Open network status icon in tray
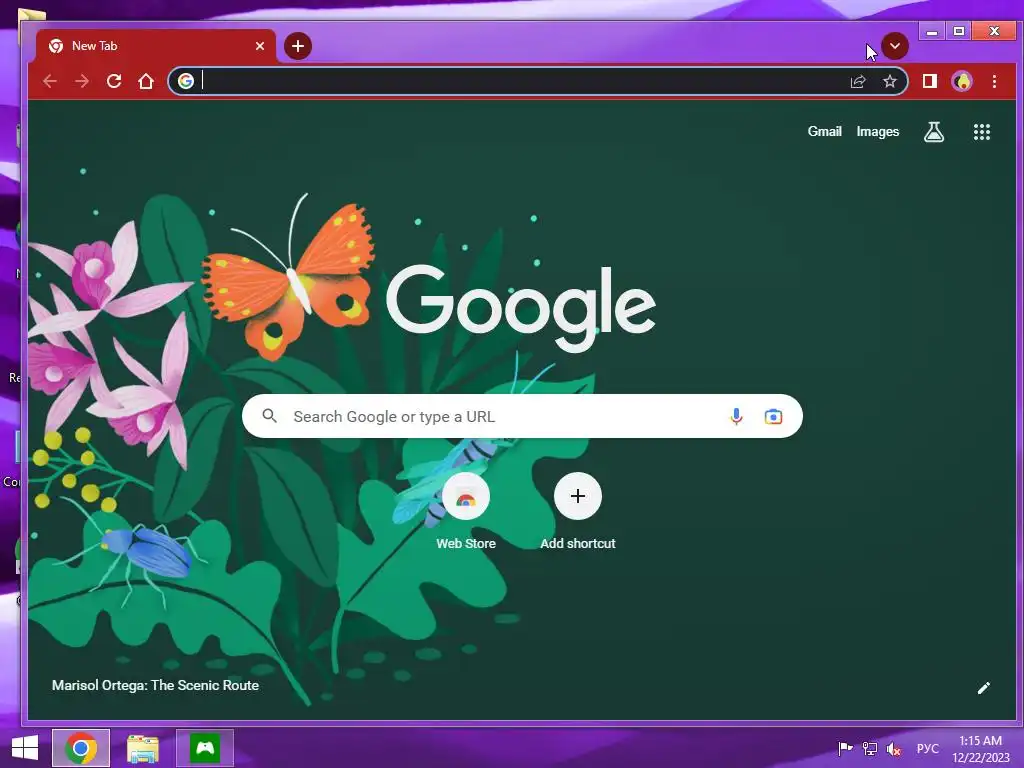The image size is (1024, 768). (x=869, y=748)
